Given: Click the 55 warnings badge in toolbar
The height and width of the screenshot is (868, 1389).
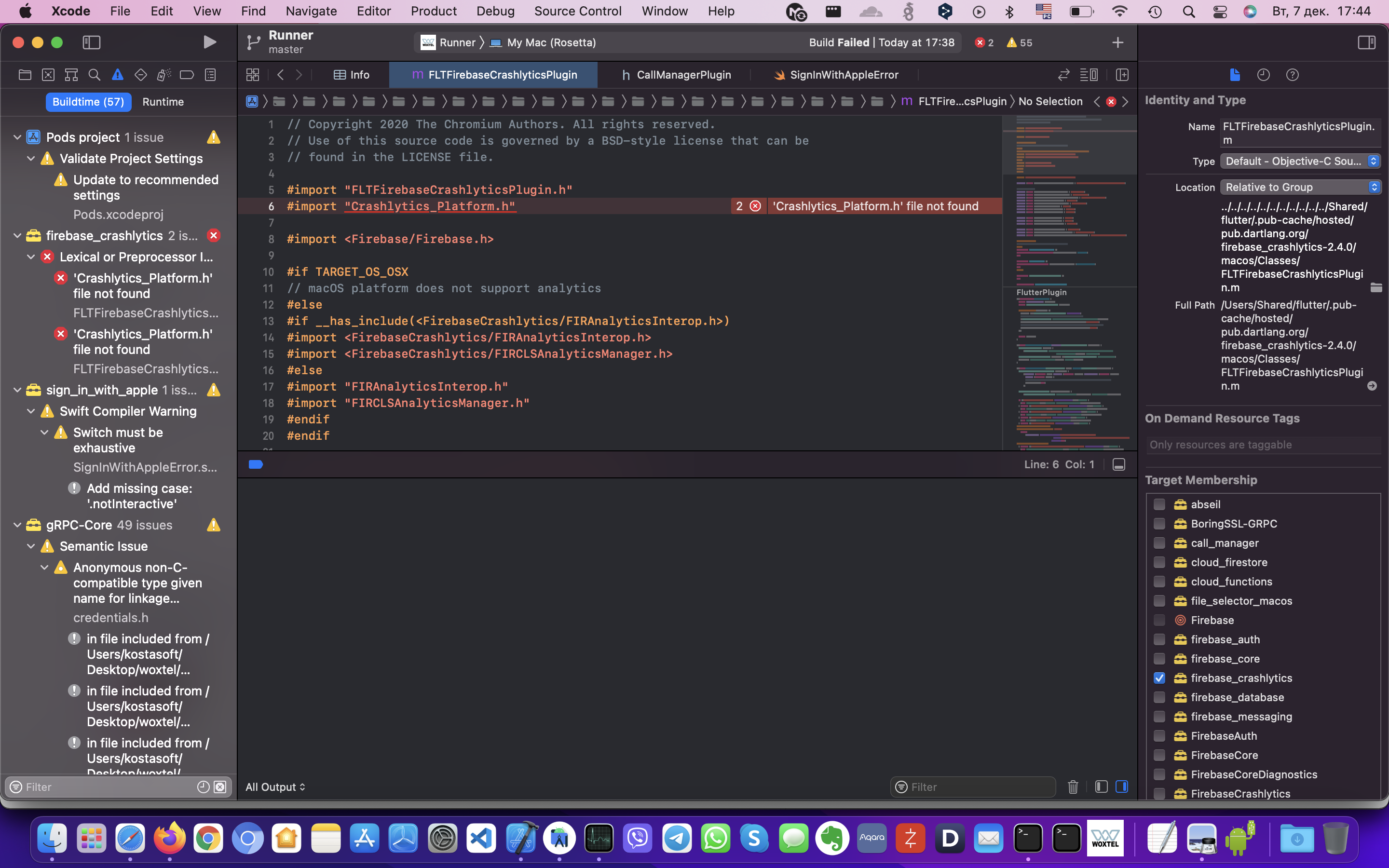Looking at the screenshot, I should [1020, 42].
